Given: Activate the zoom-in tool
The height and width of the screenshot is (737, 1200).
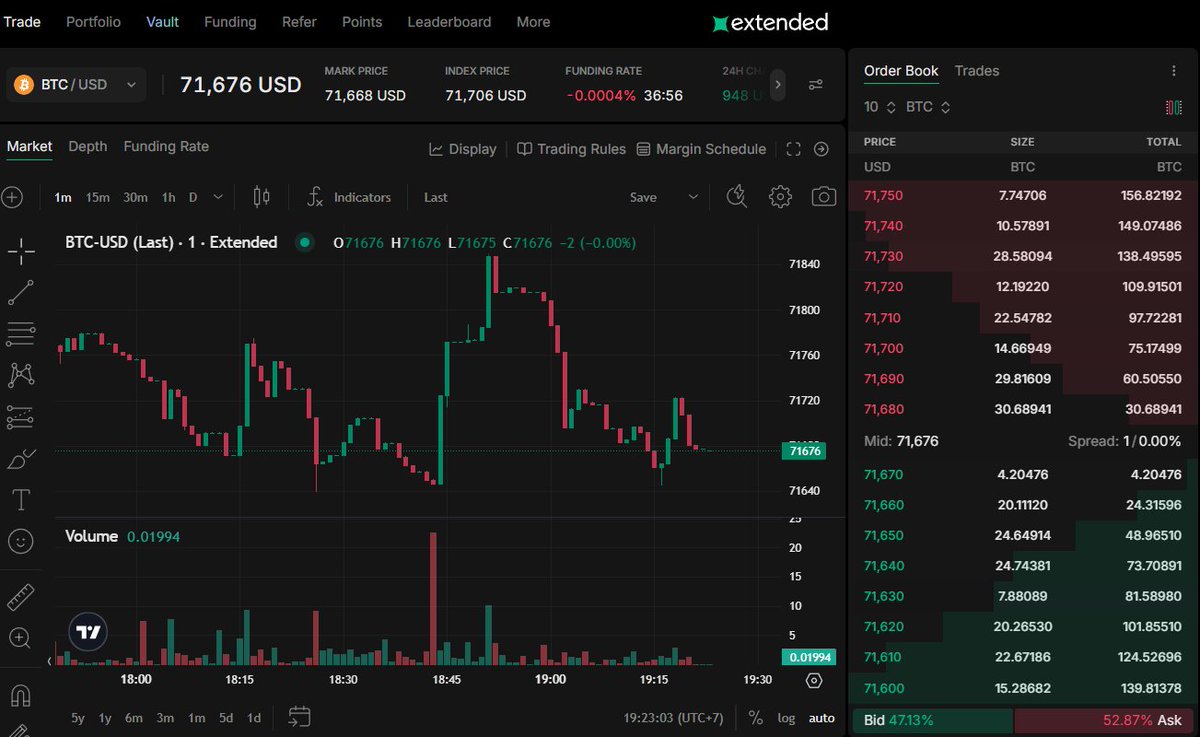Looking at the screenshot, I should coord(21,638).
